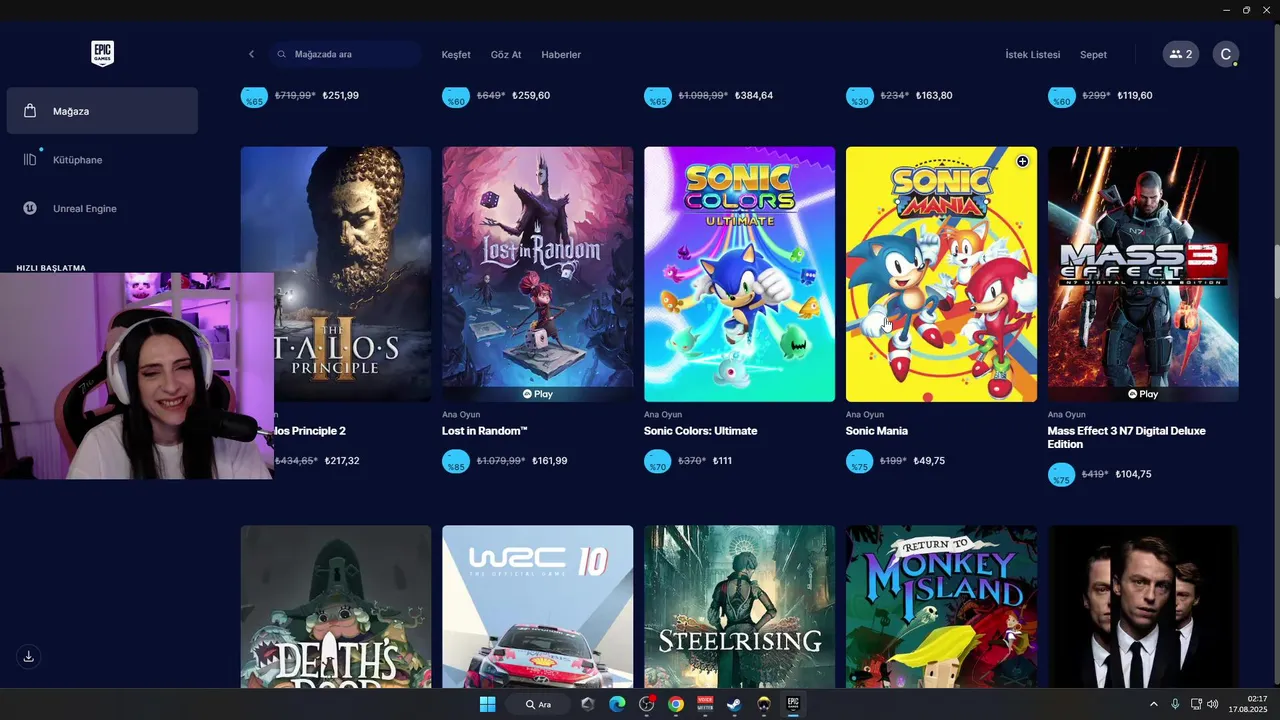Image resolution: width=1280 pixels, height=720 pixels.
Task: Open Google Chrome from the taskbar
Action: pos(676,704)
